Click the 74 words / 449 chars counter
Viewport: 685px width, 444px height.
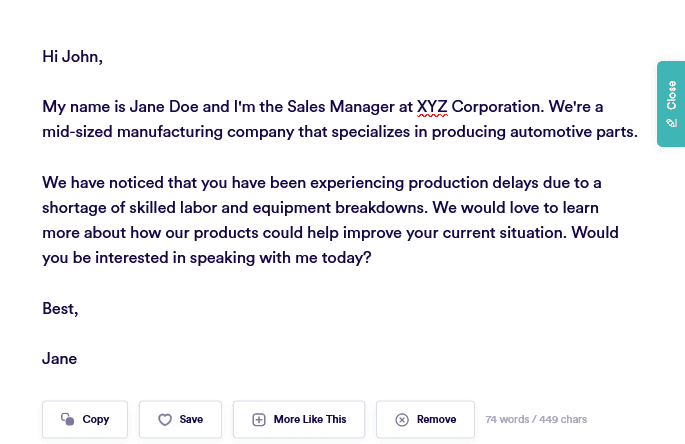click(x=536, y=420)
